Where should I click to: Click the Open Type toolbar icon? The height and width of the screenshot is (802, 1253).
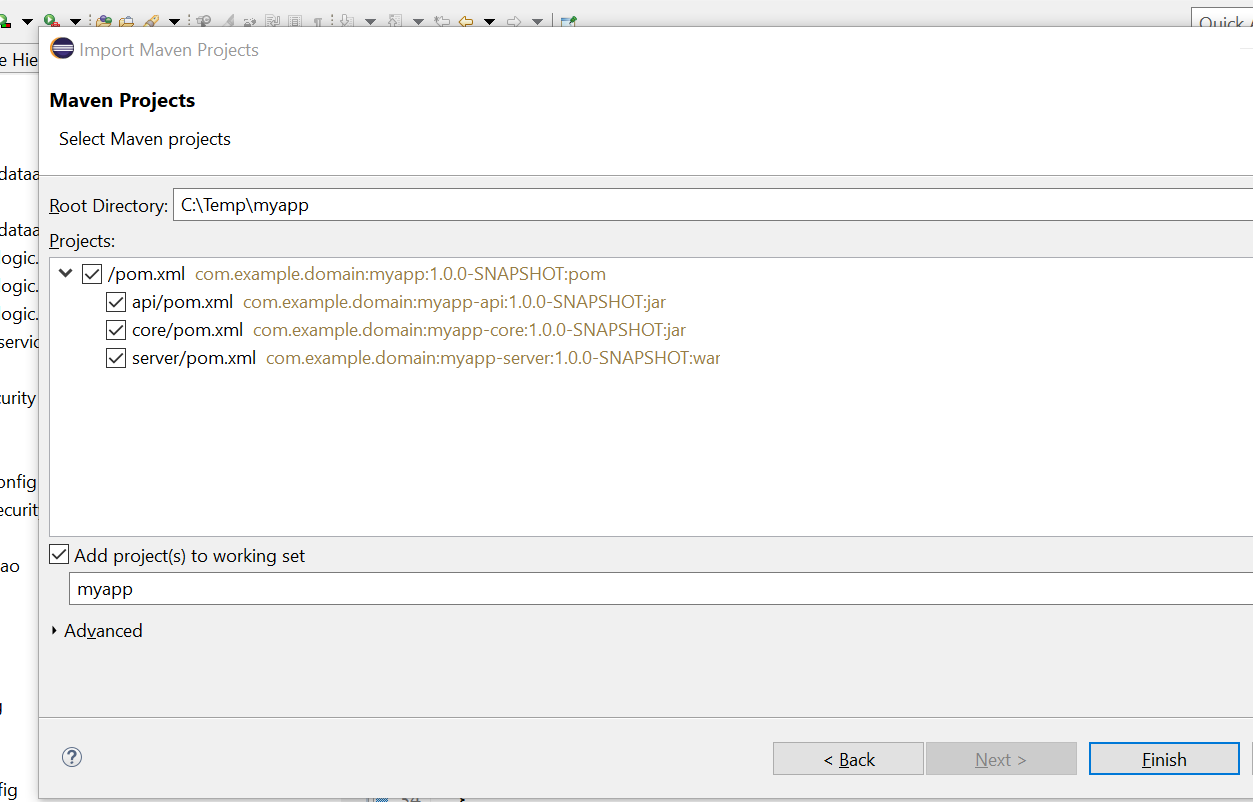pyautogui.click(x=103, y=21)
